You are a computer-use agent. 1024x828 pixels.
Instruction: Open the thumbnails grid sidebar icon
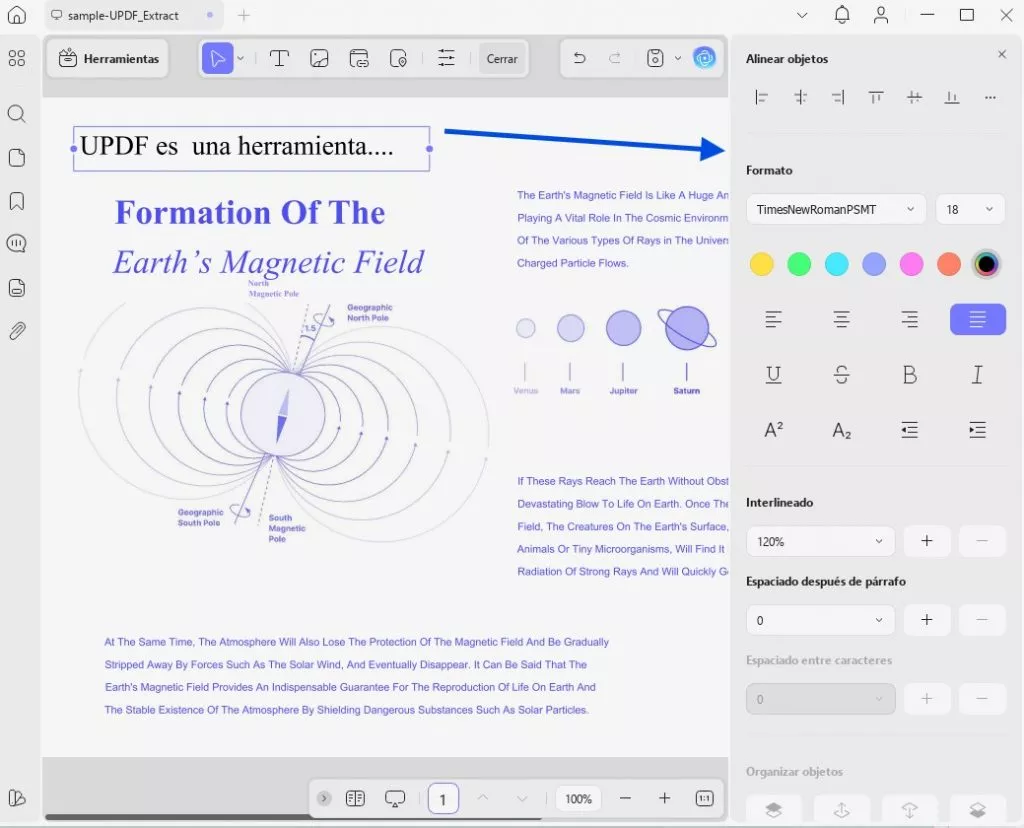(x=17, y=59)
